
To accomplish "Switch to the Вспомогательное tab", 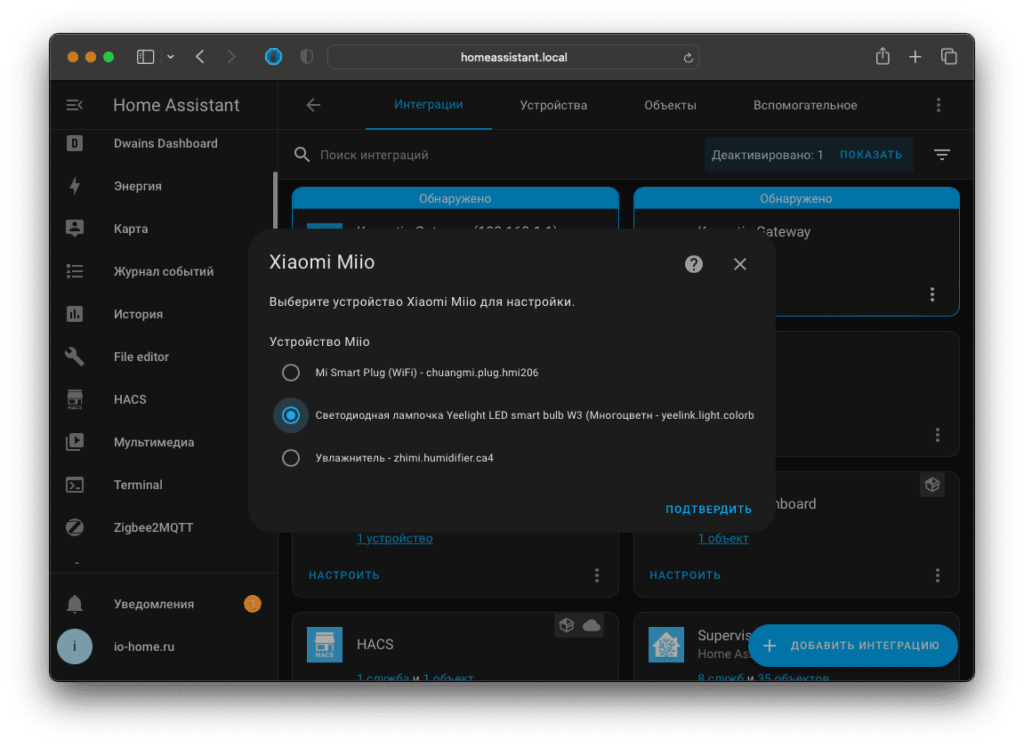I will [x=805, y=105].
